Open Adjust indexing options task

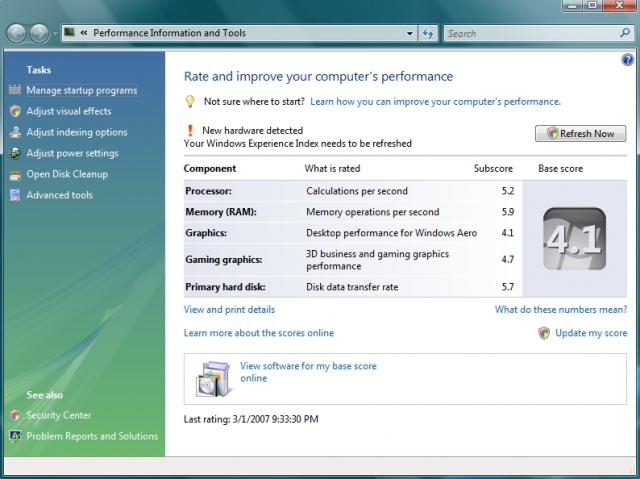pos(77,132)
